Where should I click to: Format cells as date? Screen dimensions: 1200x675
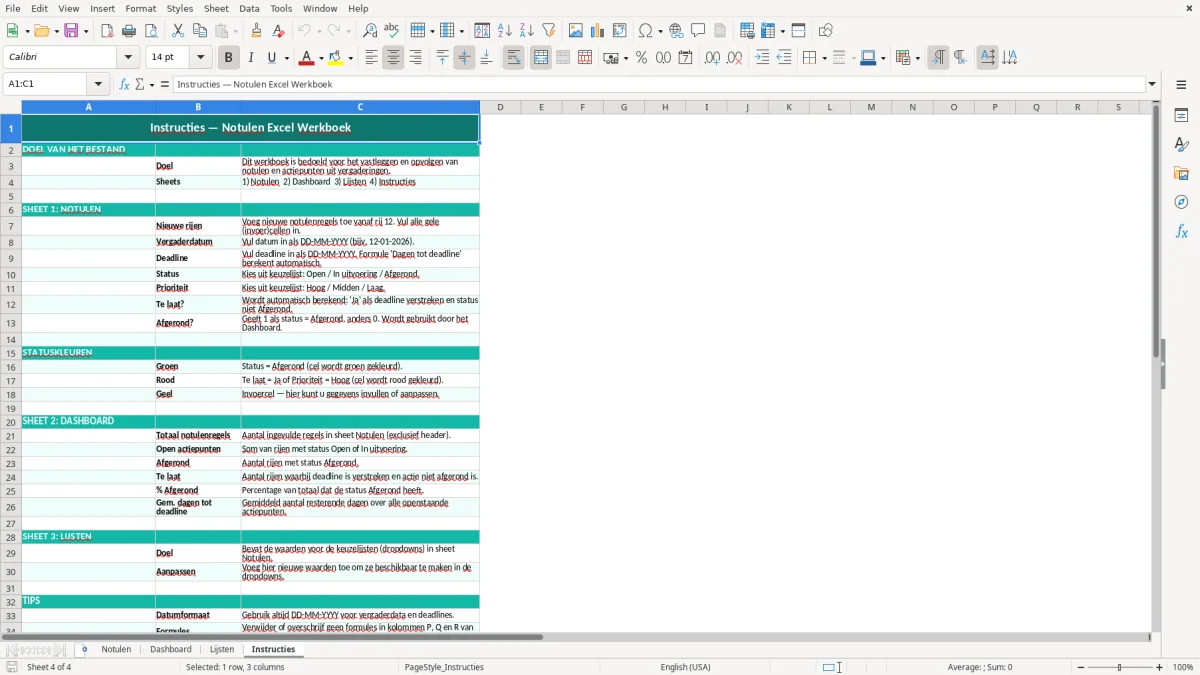(x=685, y=58)
